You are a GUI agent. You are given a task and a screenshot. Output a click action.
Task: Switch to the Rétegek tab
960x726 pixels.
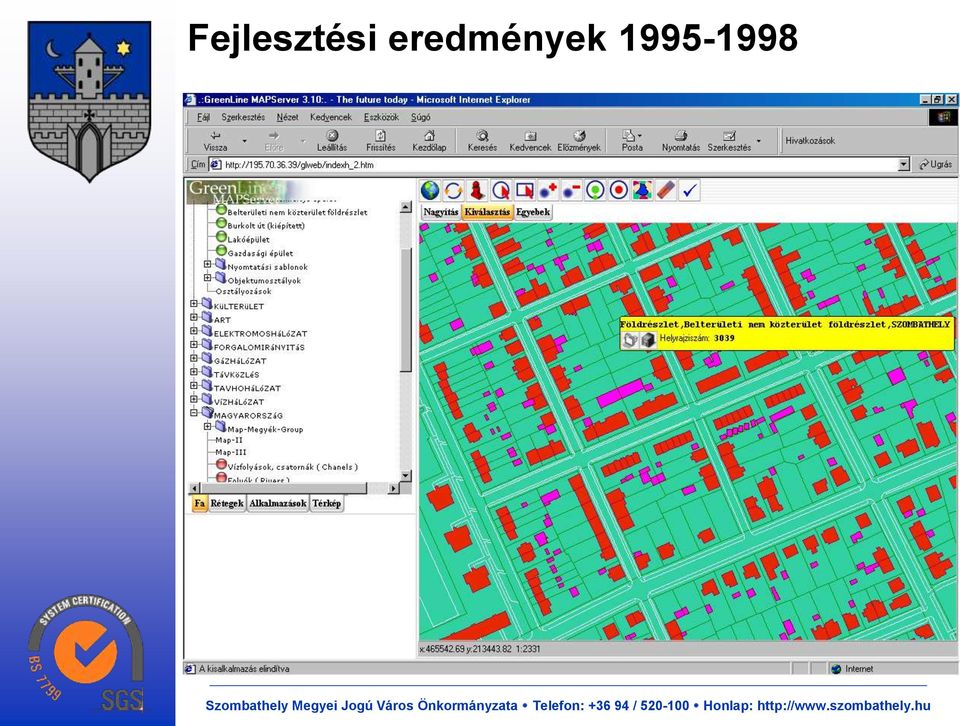(x=227, y=503)
